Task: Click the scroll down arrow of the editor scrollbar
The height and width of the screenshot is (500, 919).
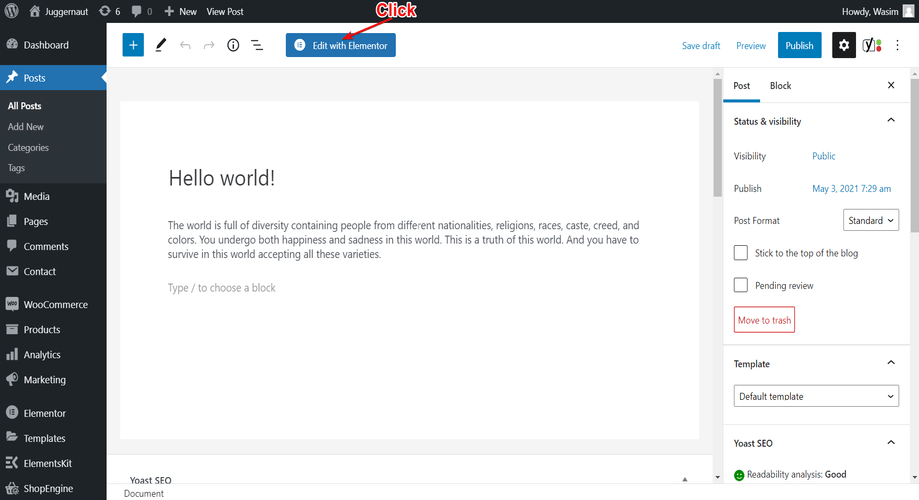Action: coord(717,477)
